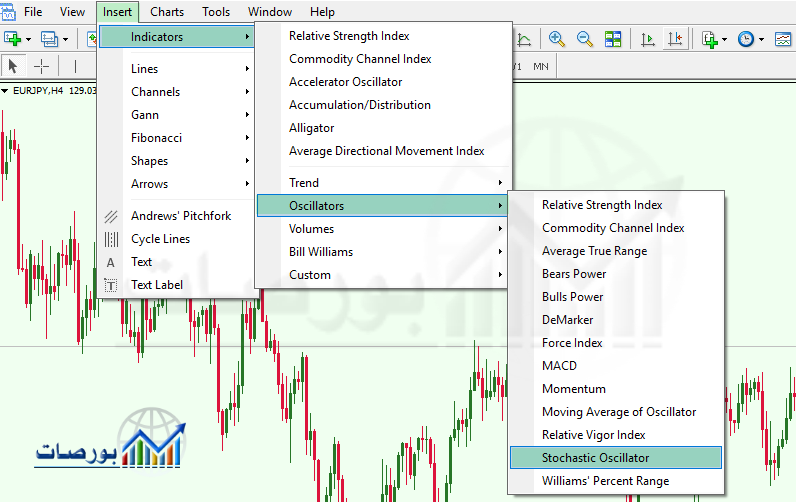Choose Force Index oscillator
The height and width of the screenshot is (502, 796).
(616, 343)
